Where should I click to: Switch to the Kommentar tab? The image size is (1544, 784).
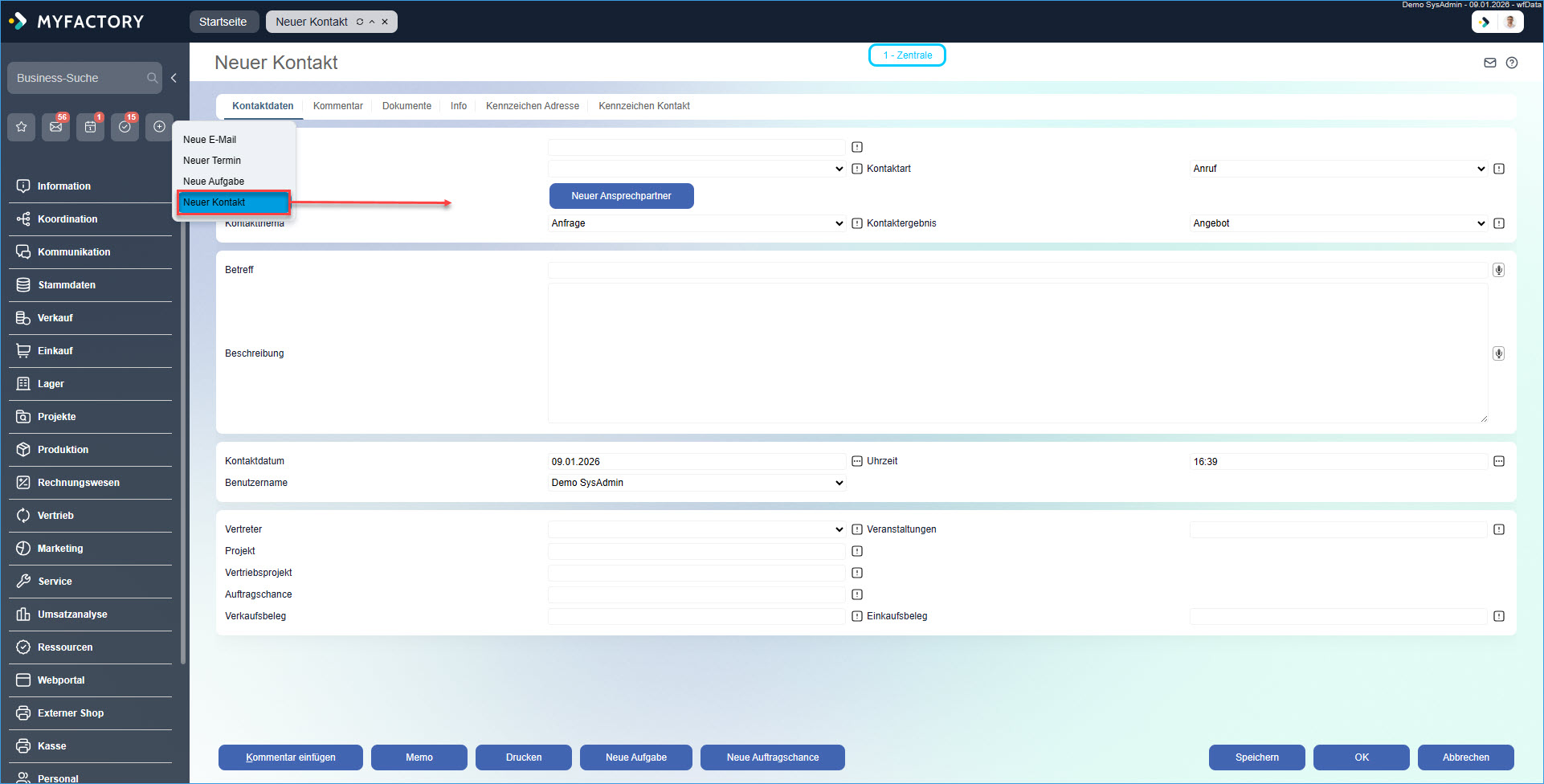pyautogui.click(x=337, y=106)
